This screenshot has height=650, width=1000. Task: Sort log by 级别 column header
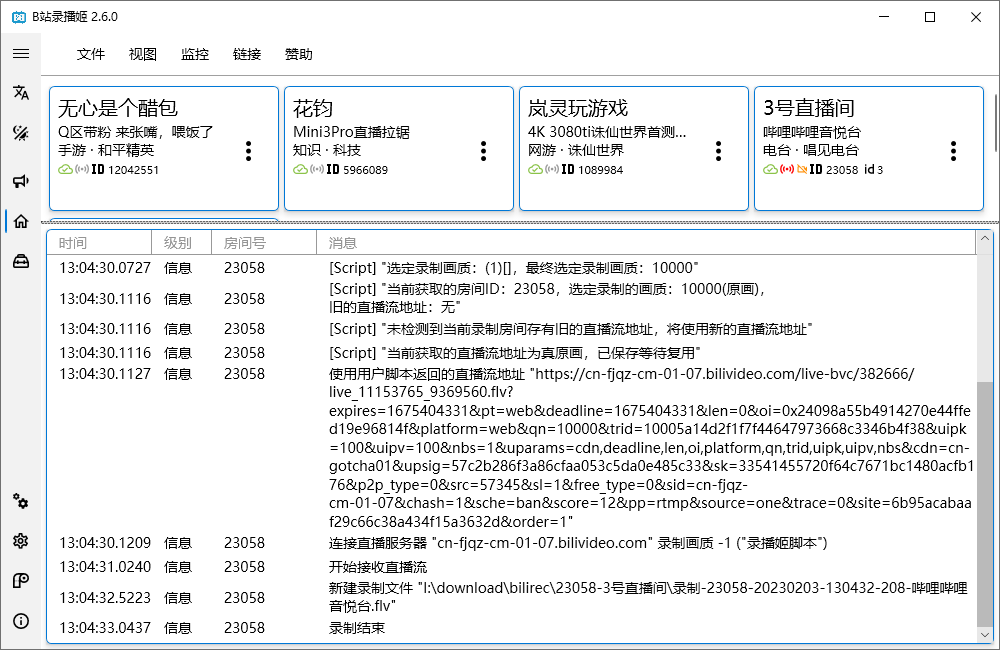[181, 243]
